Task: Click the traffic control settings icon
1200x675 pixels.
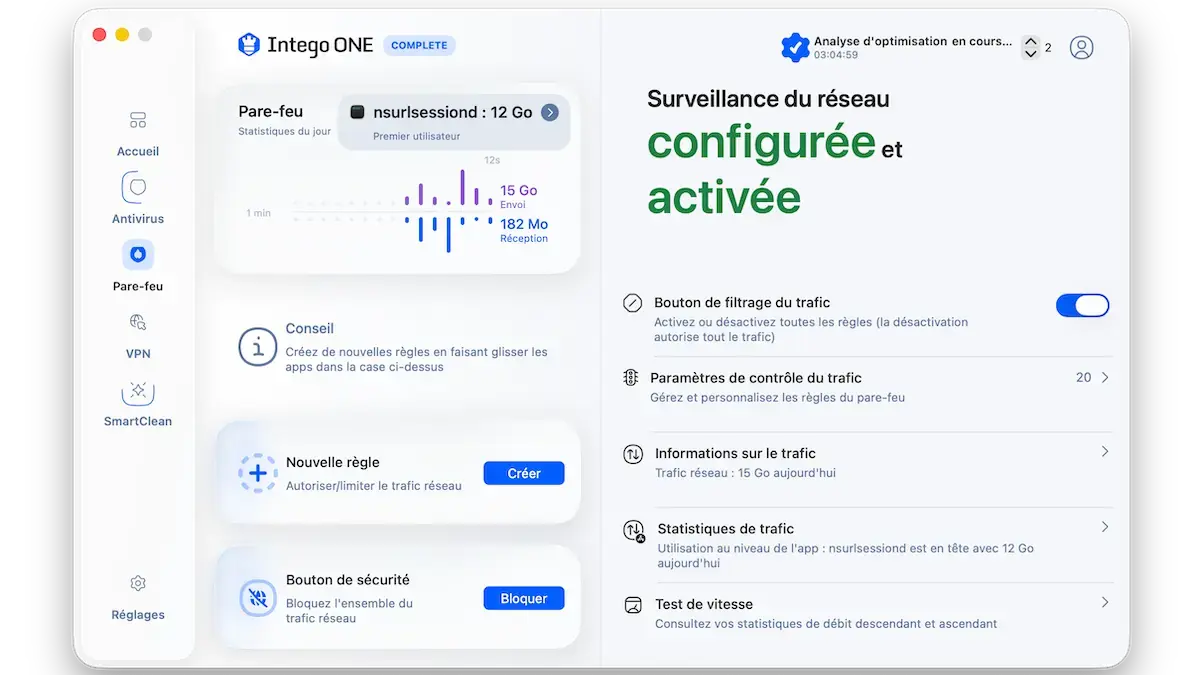Action: (x=631, y=378)
